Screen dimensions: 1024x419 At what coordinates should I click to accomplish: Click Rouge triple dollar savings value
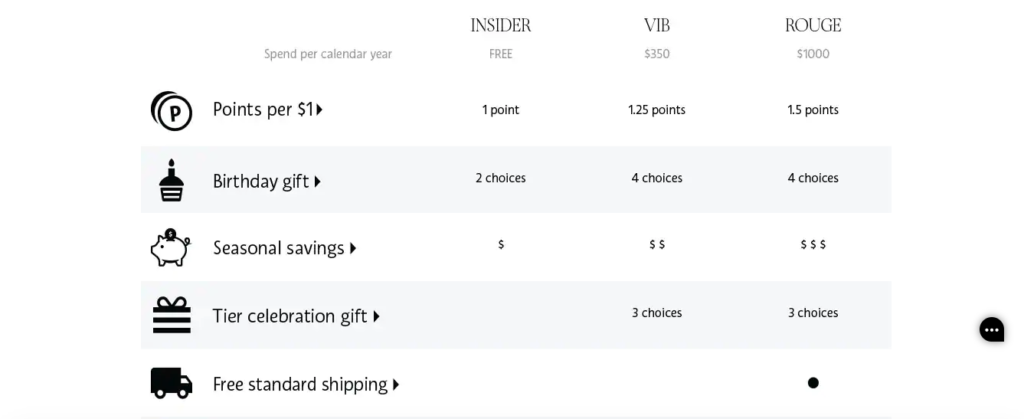pyautogui.click(x=813, y=244)
